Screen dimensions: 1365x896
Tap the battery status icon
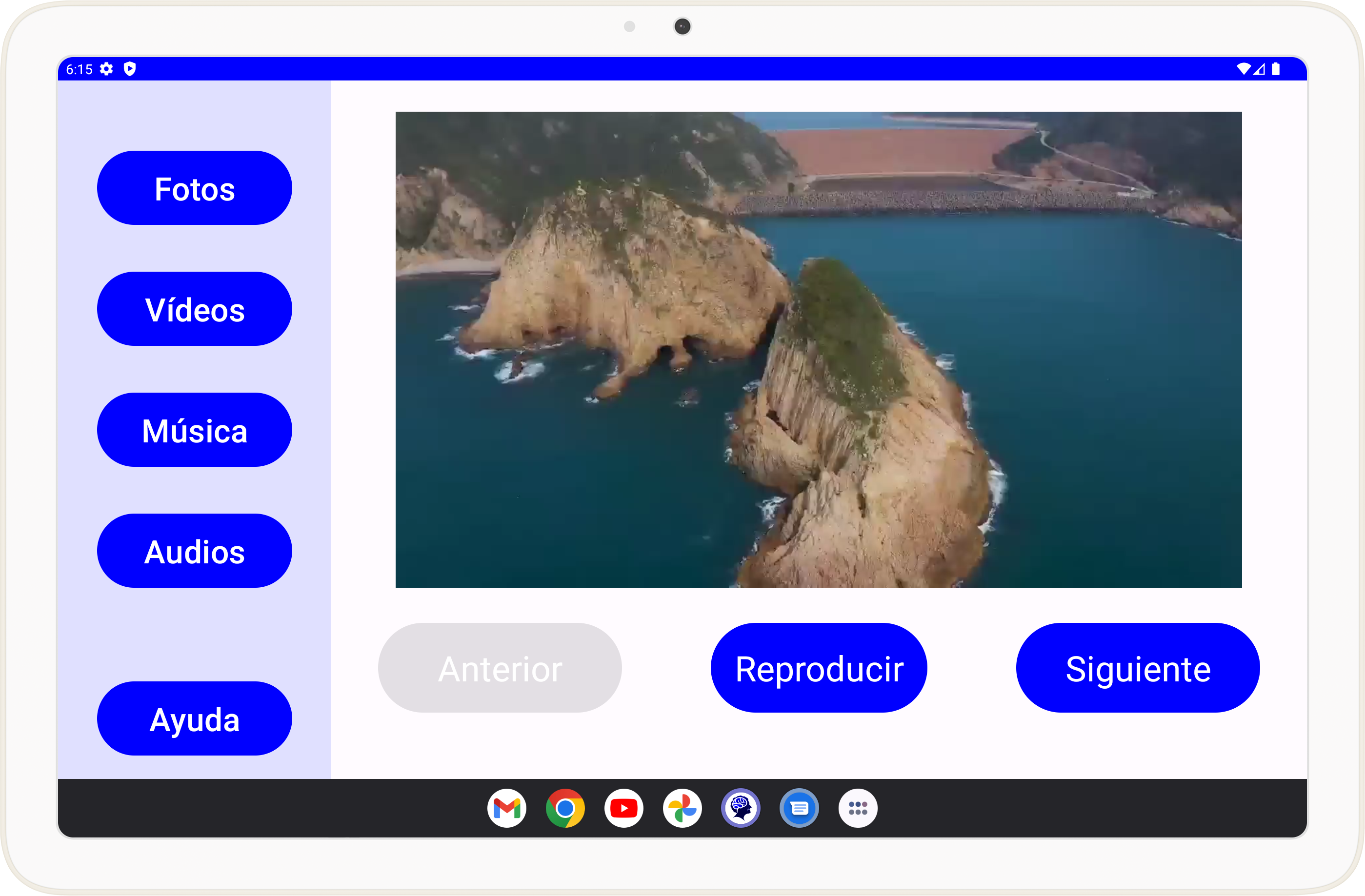(x=1276, y=69)
